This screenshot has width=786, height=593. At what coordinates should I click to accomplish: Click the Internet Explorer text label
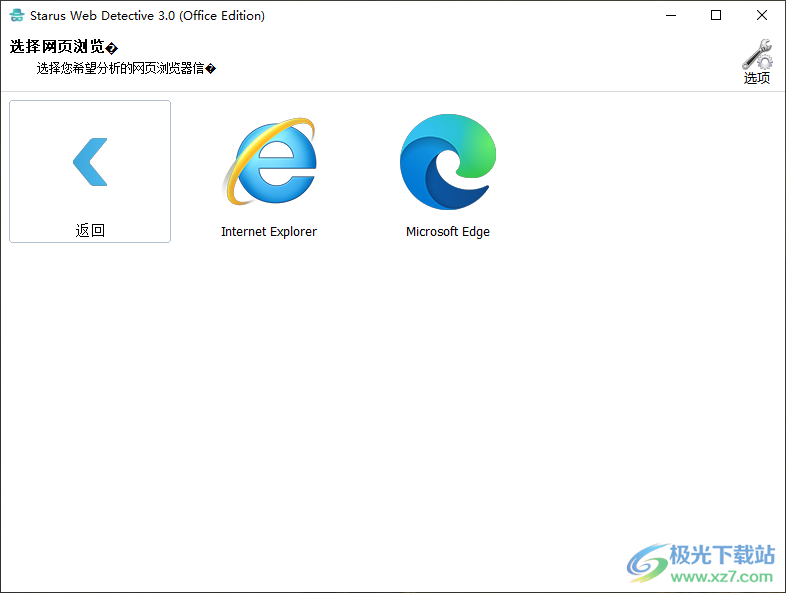pos(269,232)
